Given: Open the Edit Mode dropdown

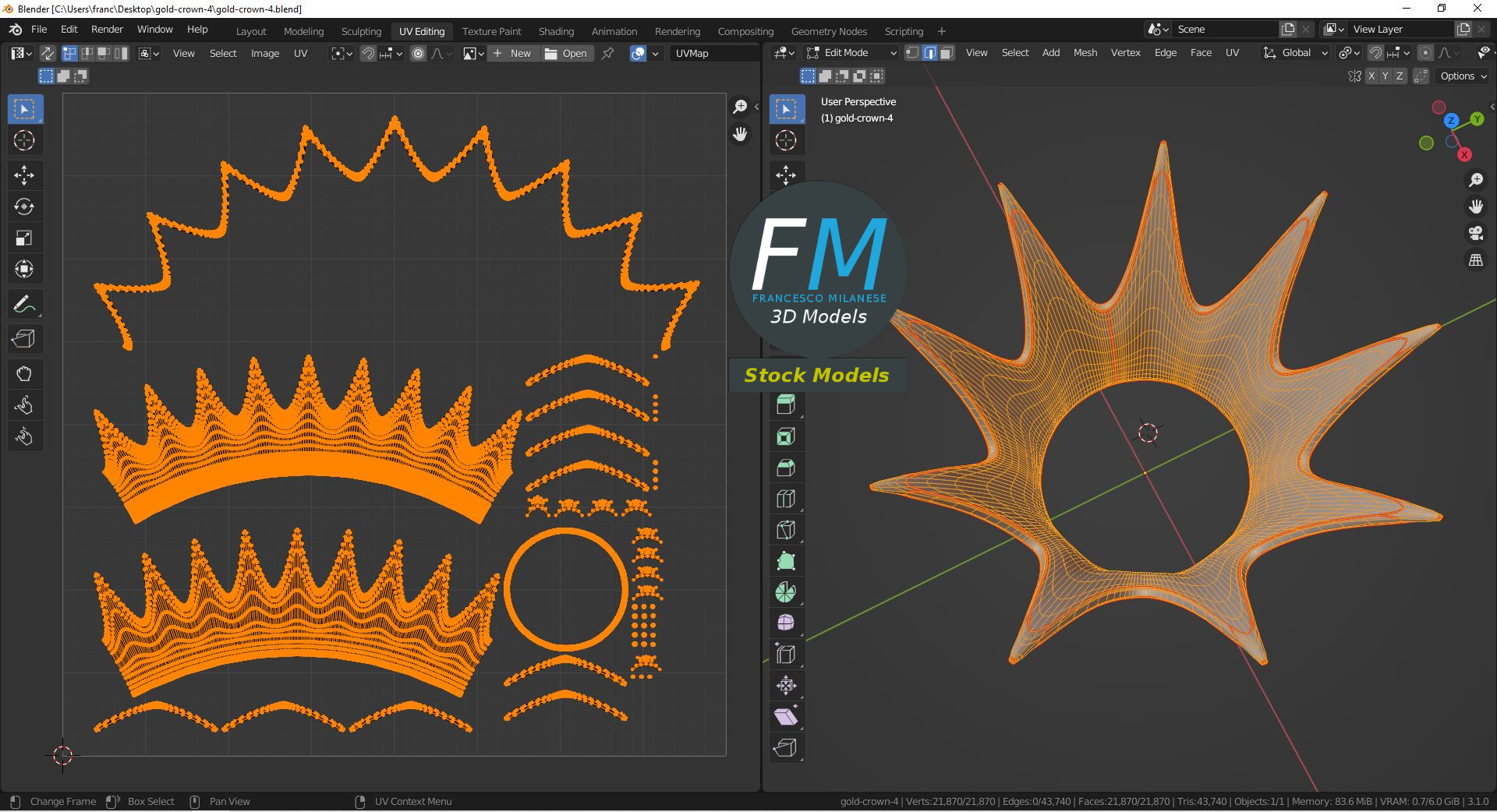Looking at the screenshot, I should [851, 53].
